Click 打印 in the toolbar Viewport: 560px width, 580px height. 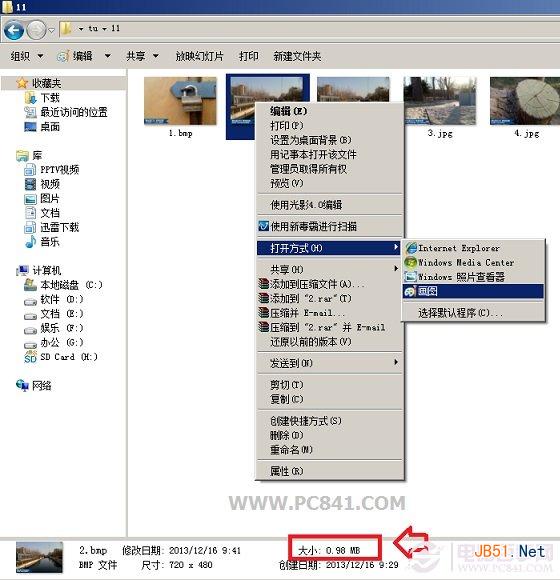[249, 56]
